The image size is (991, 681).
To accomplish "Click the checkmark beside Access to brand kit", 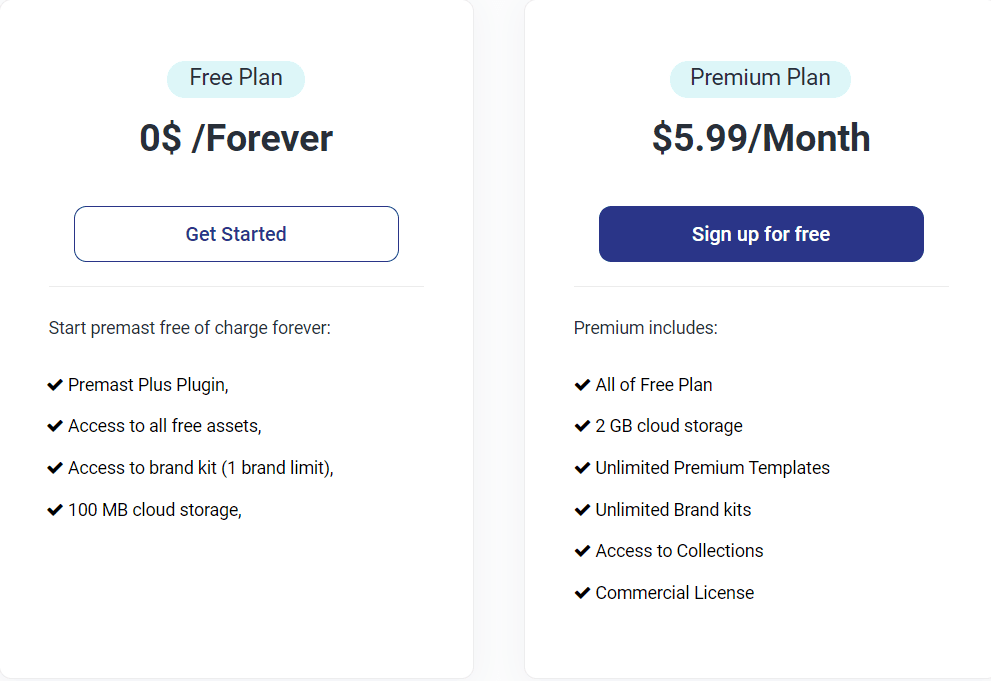I will 55,467.
